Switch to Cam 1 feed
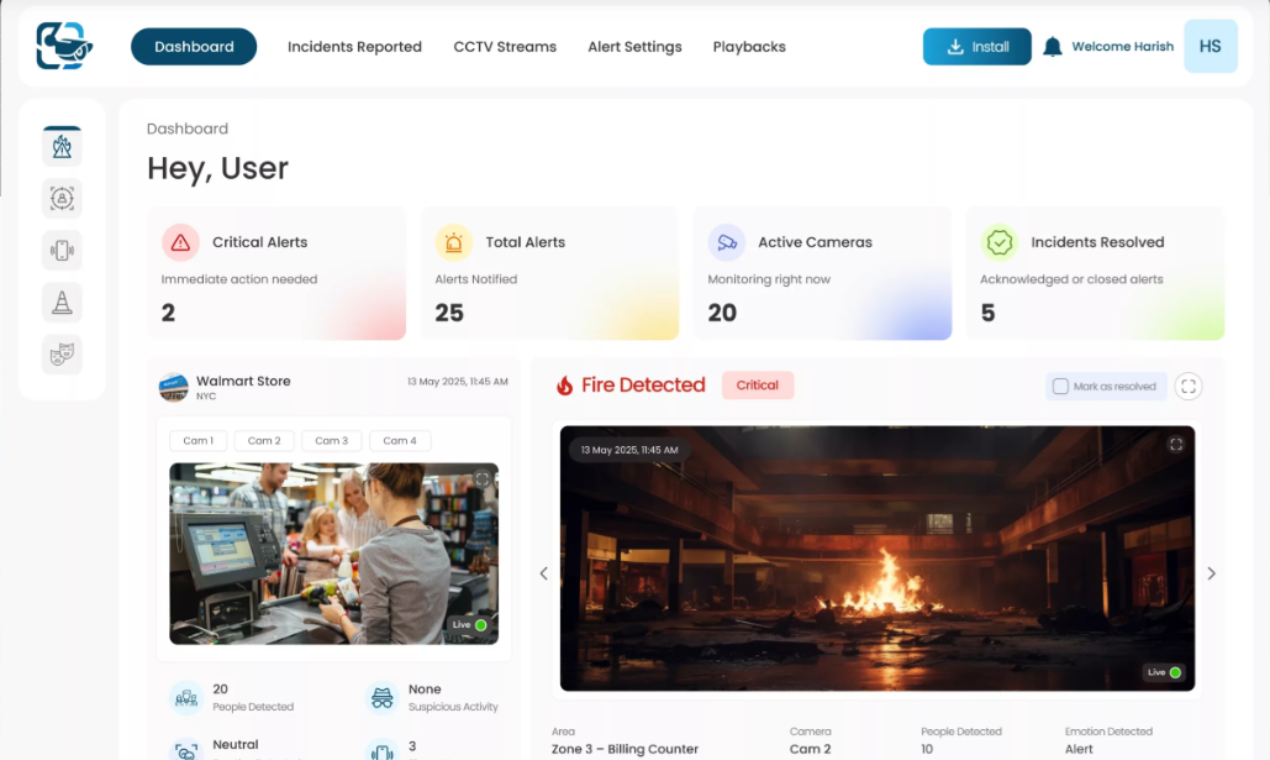This screenshot has width=1270, height=760. coord(198,441)
